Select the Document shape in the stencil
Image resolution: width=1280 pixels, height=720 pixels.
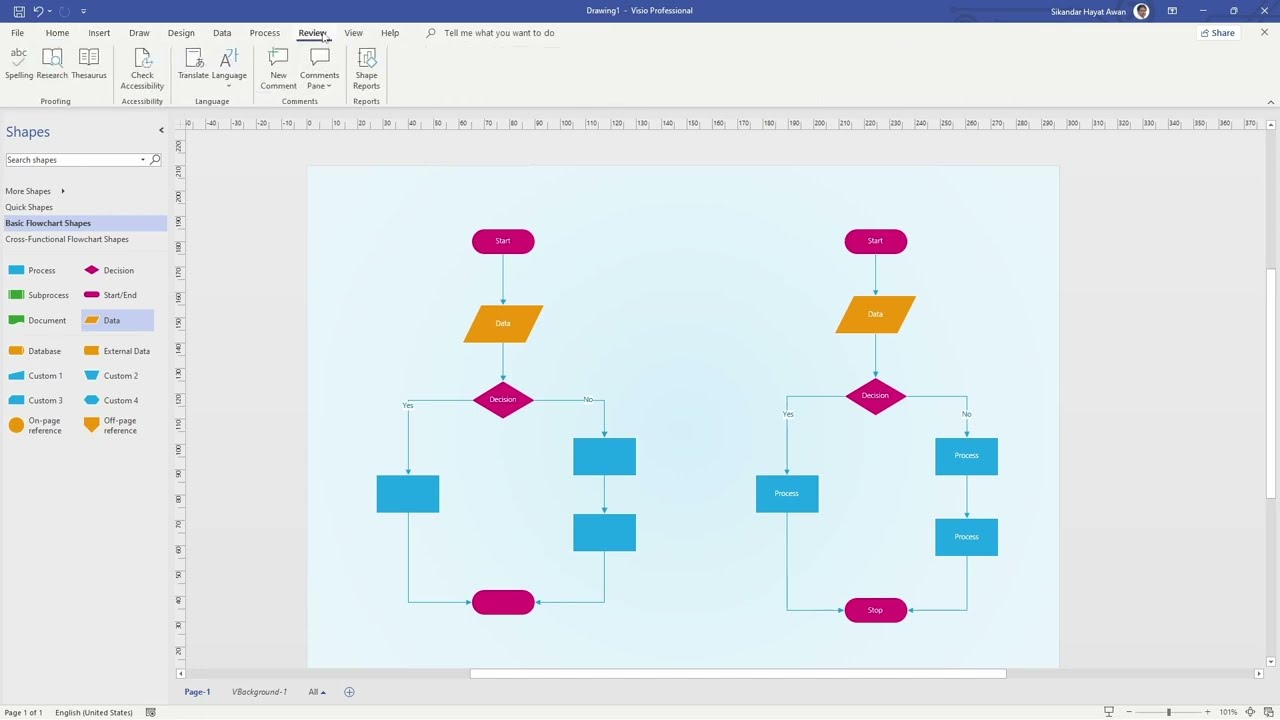tap(37, 320)
